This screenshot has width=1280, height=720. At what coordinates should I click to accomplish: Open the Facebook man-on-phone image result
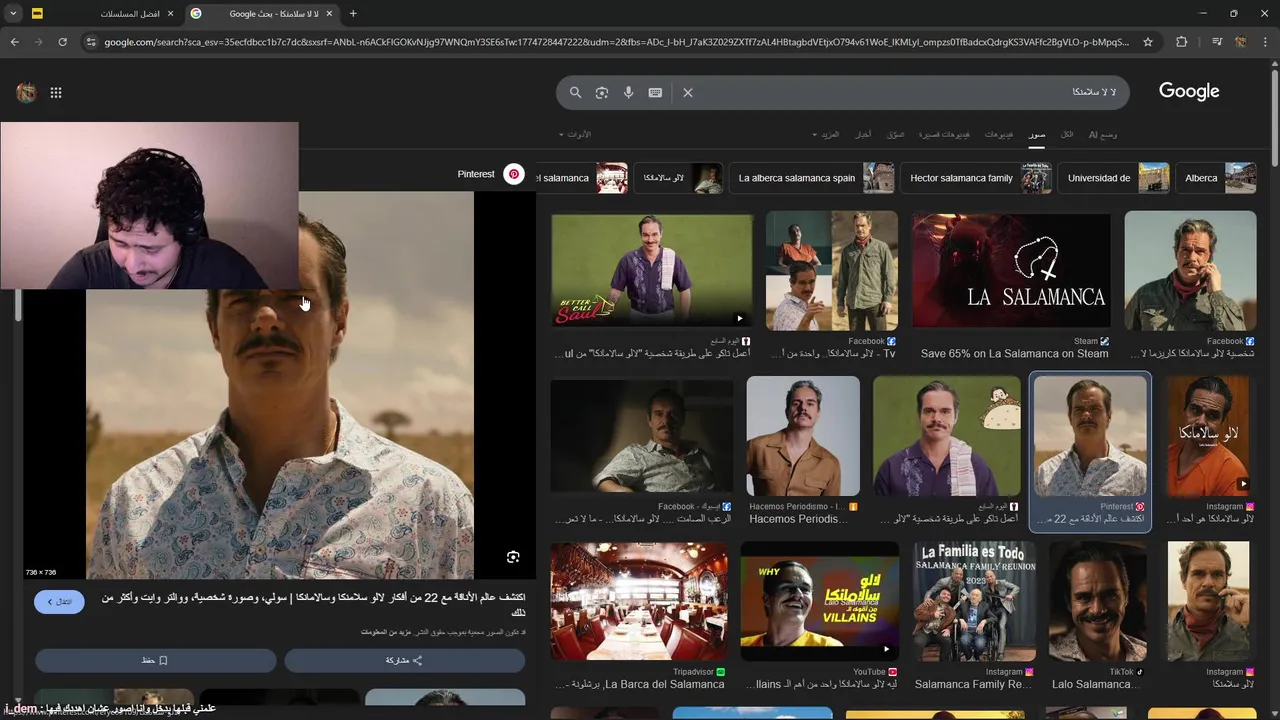click(x=1190, y=270)
